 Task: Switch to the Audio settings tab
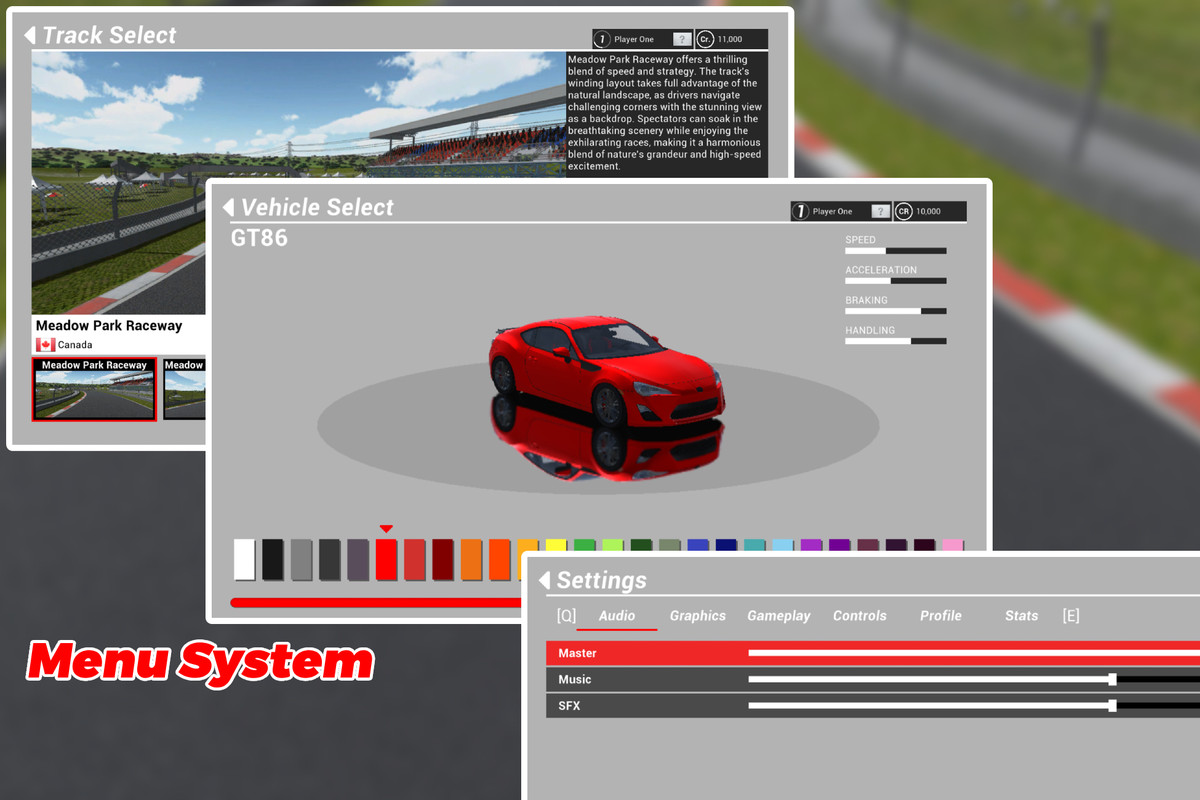[x=617, y=616]
